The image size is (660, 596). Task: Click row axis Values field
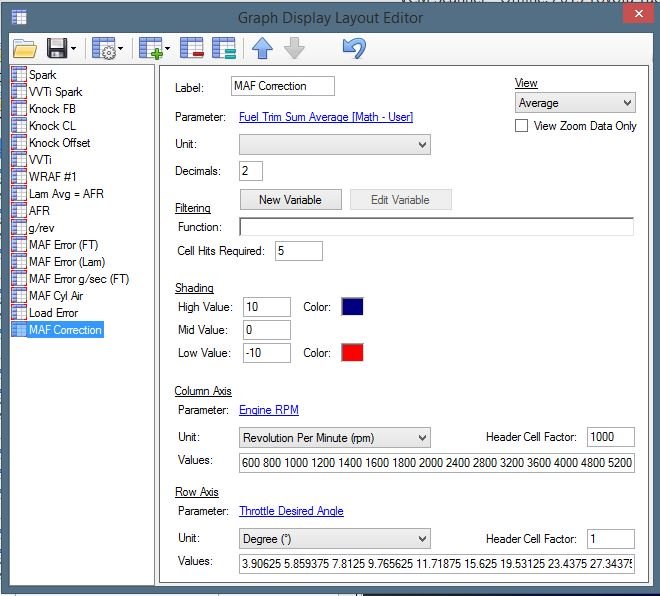point(436,564)
